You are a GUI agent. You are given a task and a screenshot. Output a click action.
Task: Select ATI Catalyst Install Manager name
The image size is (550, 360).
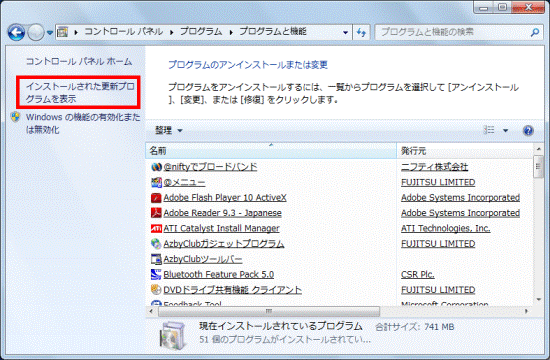click(221, 228)
